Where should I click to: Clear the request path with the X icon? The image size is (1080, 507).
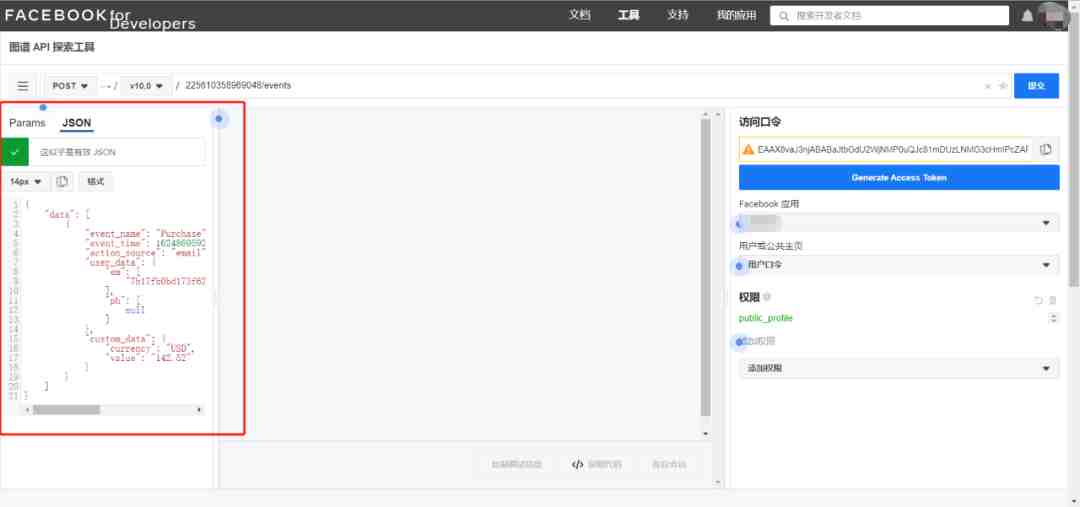tap(988, 86)
